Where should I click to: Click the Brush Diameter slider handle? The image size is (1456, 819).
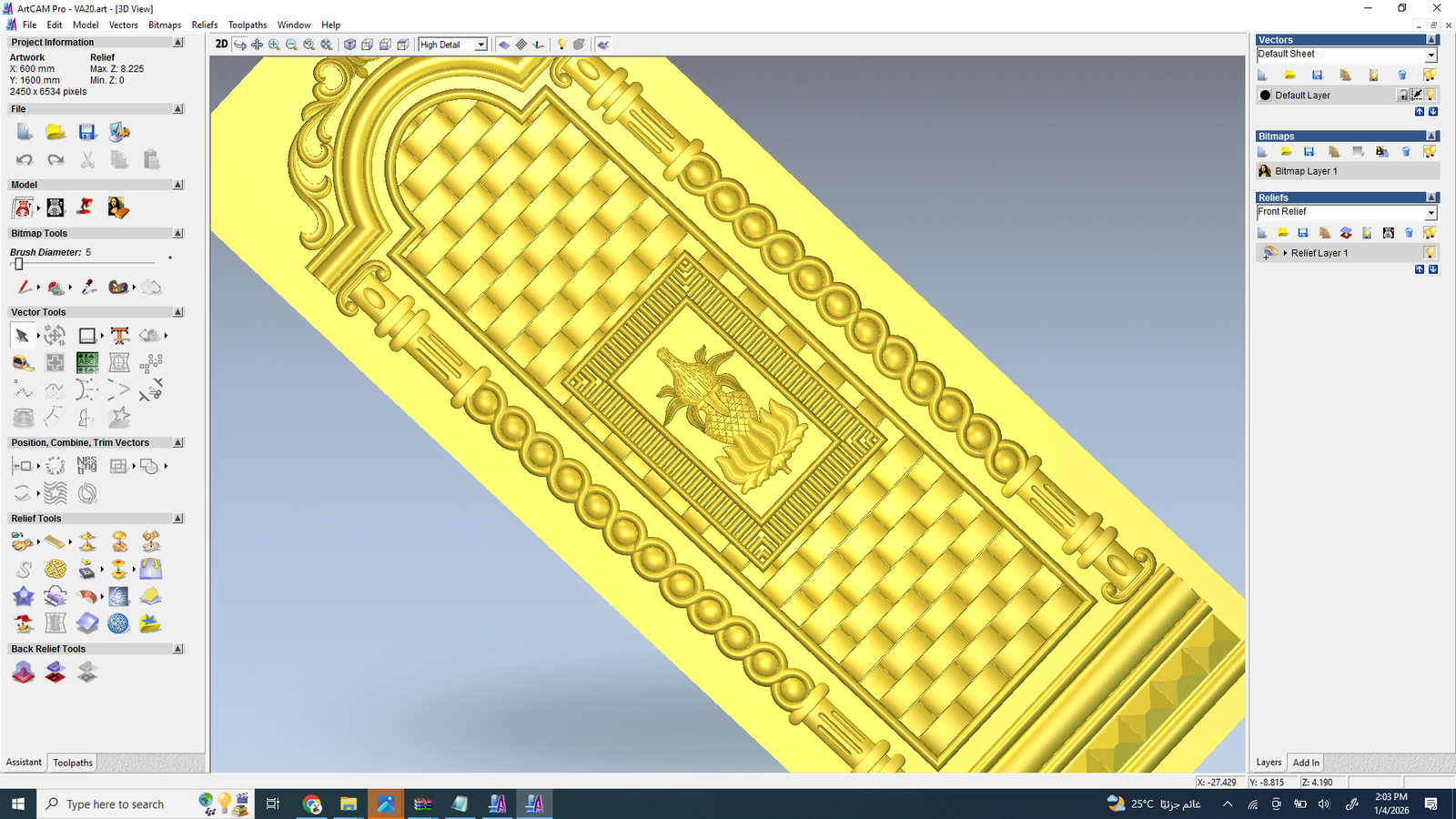coord(18,264)
